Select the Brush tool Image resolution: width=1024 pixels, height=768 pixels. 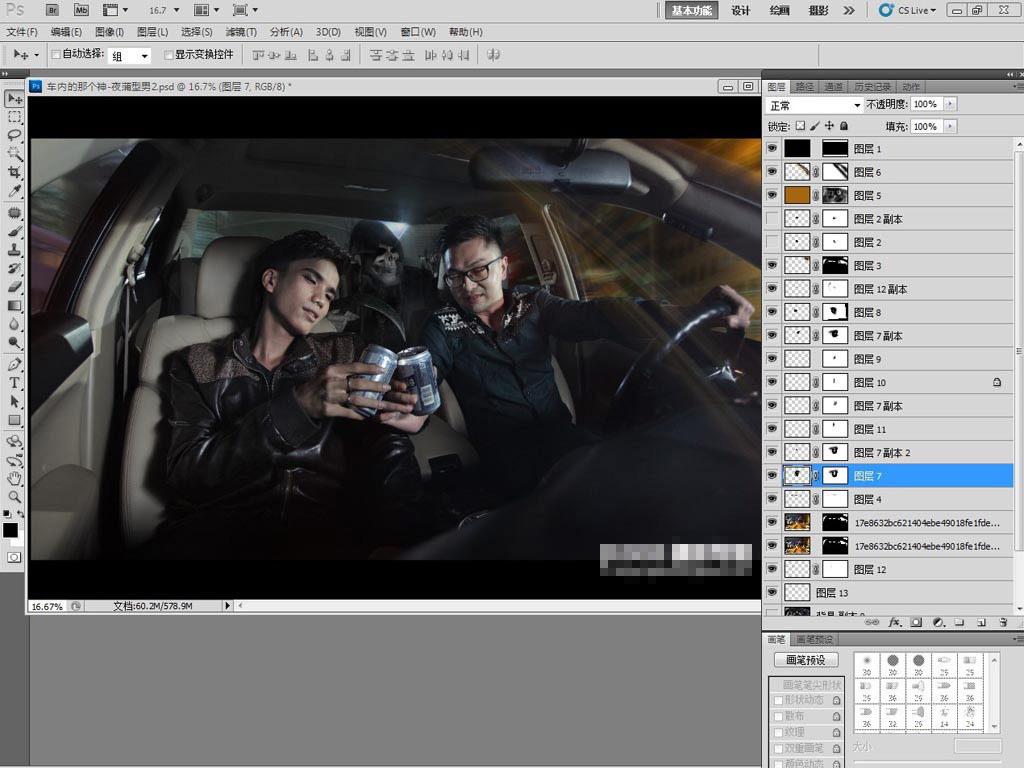pyautogui.click(x=14, y=231)
